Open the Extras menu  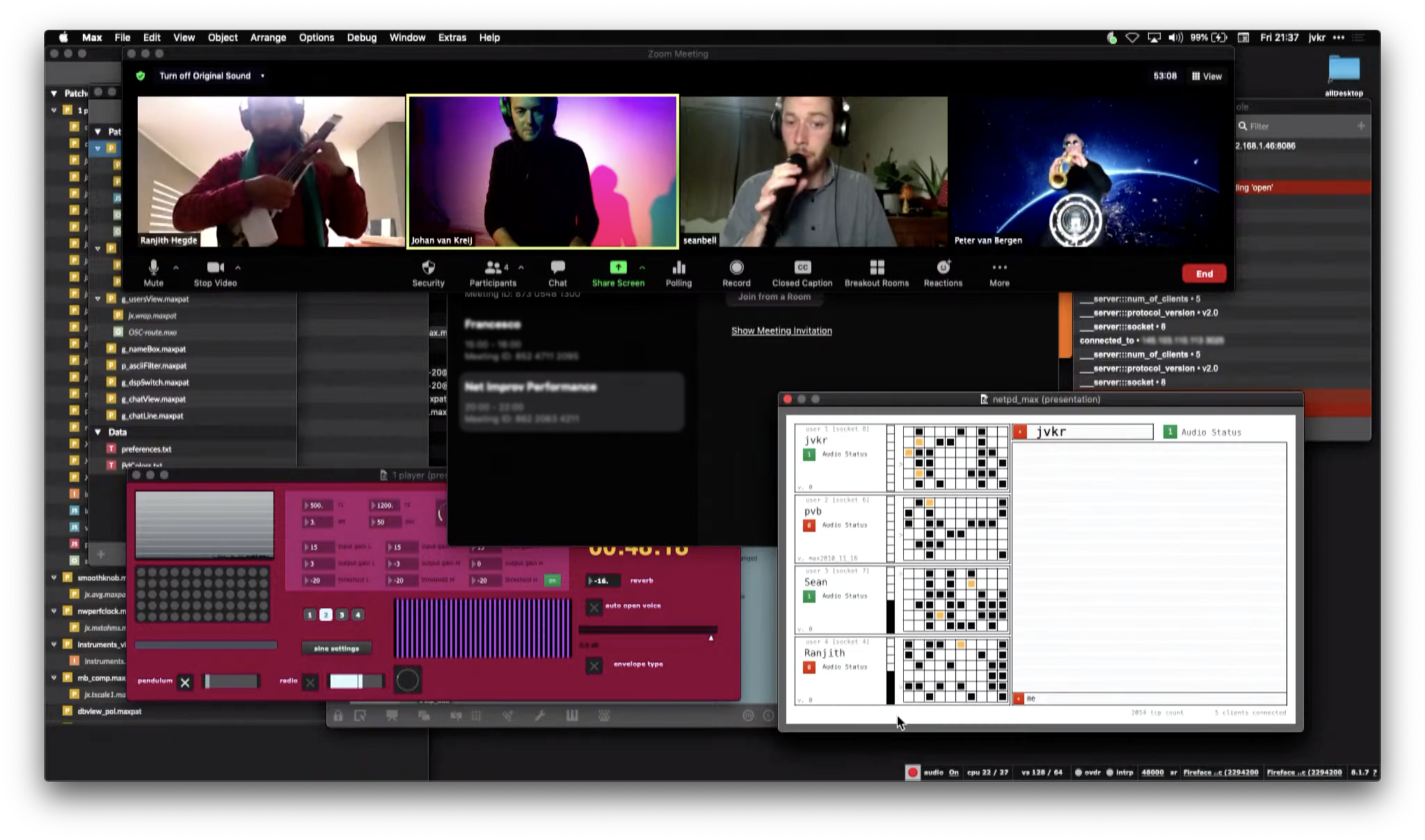(x=451, y=38)
